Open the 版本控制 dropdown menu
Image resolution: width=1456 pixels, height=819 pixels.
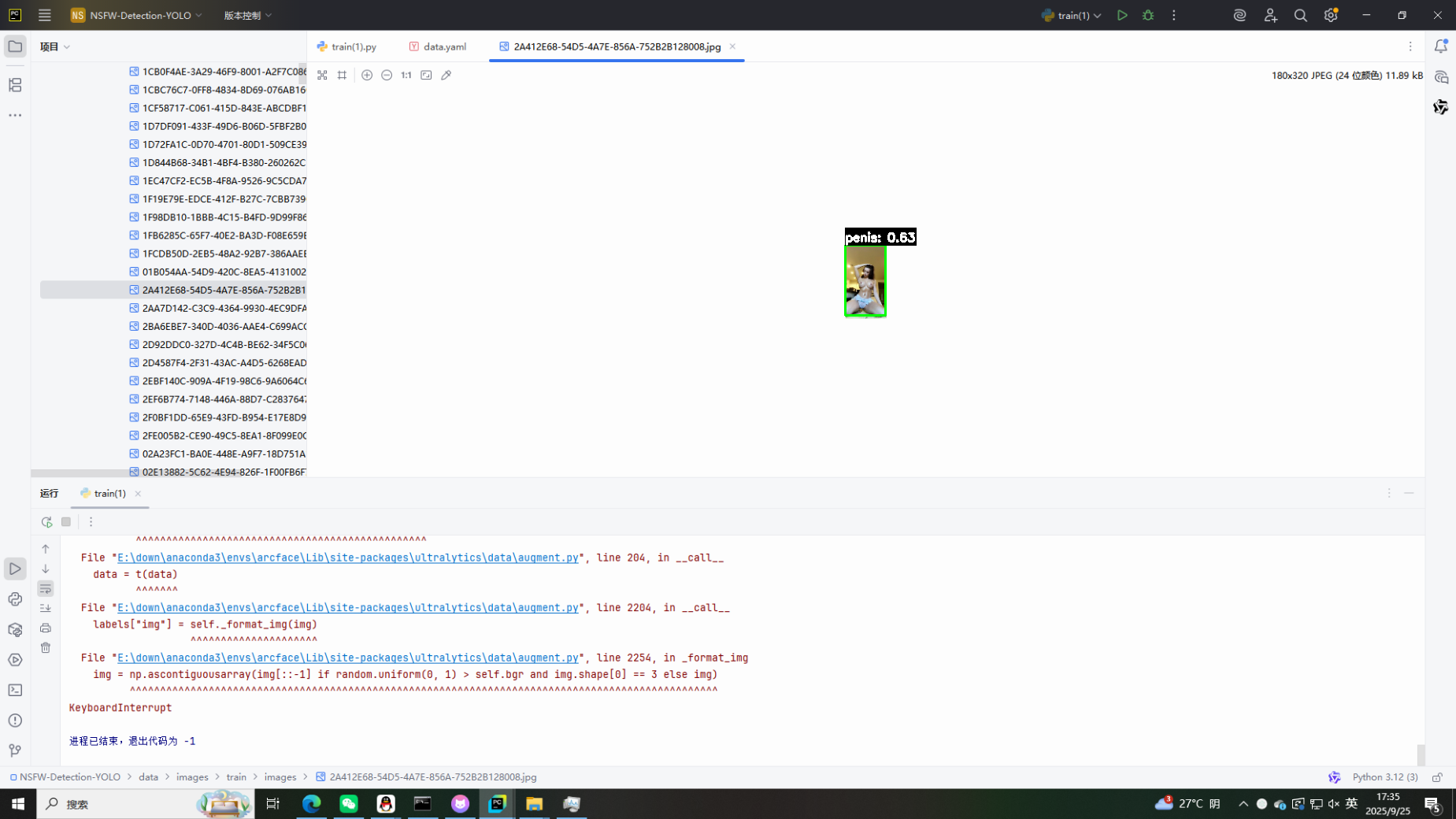[247, 15]
